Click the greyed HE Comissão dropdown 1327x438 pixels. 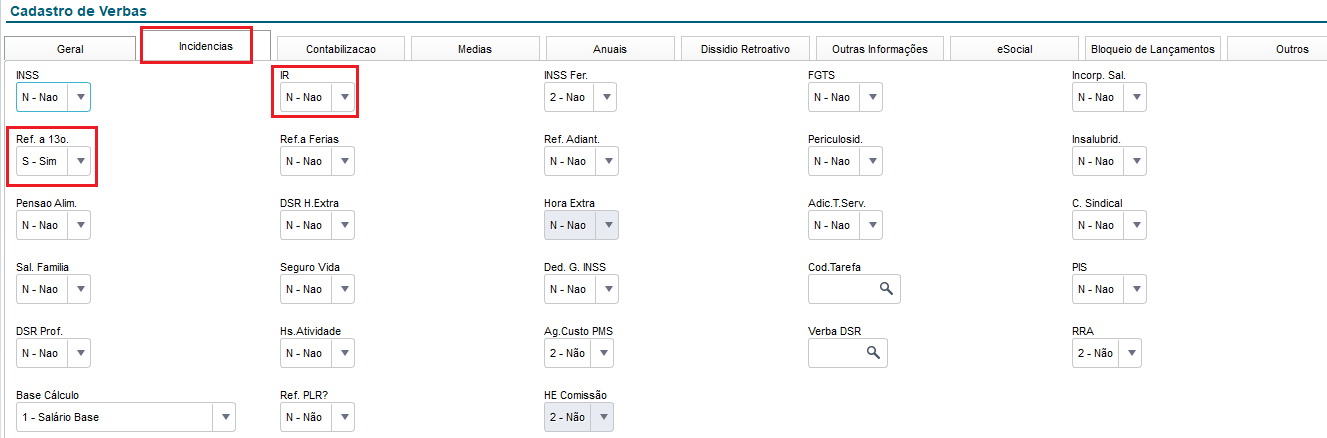pos(579,417)
